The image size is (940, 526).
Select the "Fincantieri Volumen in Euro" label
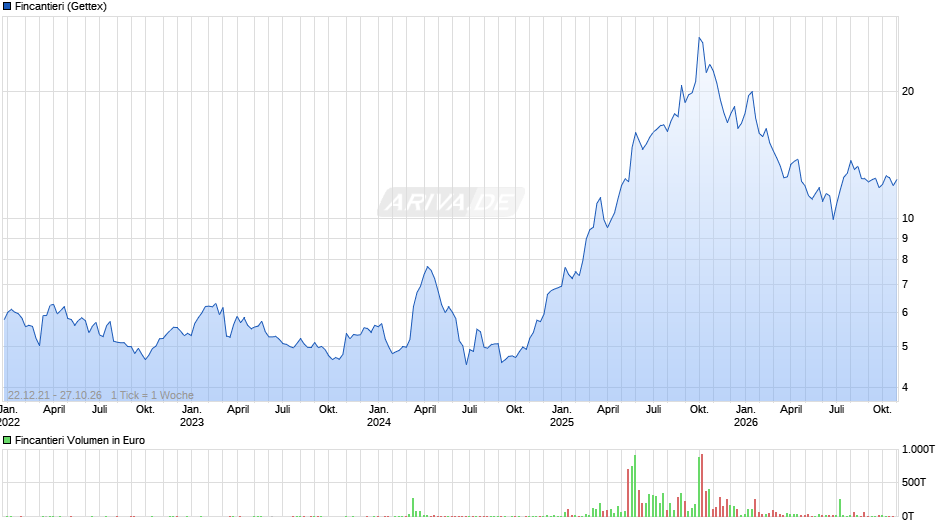pyautogui.click(x=80, y=440)
